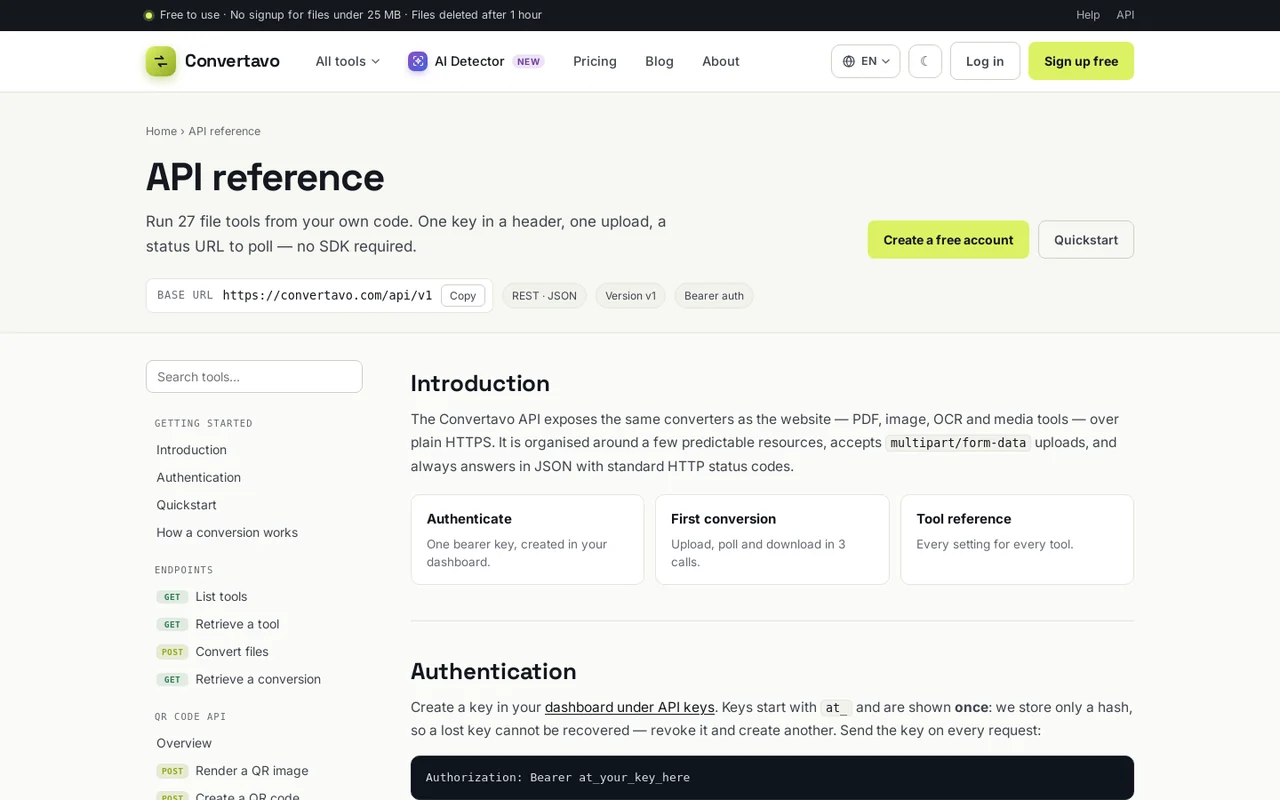
Task: Click the Convertavo logo icon
Action: pyautogui.click(x=161, y=61)
